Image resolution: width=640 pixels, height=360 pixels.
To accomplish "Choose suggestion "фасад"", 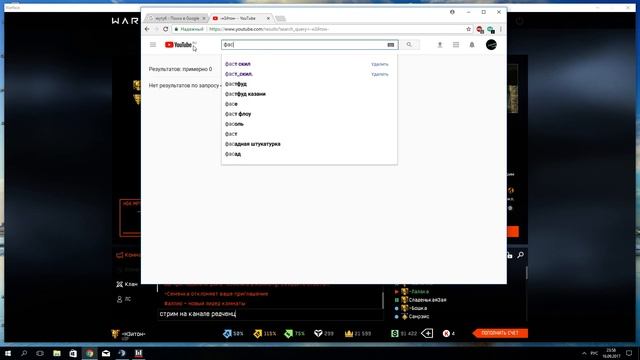I will click(233, 154).
